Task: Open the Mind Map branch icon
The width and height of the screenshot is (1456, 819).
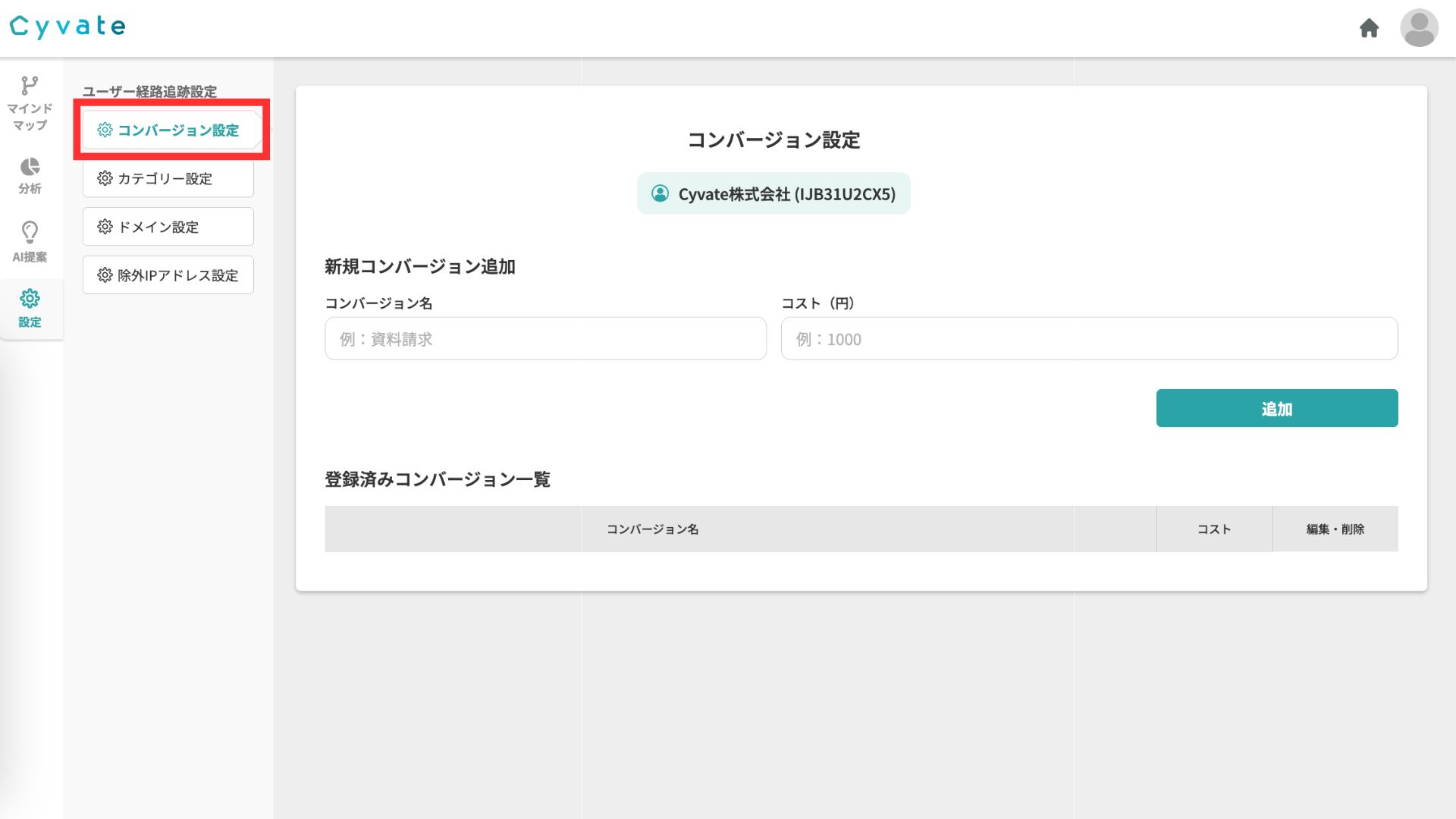Action: [x=30, y=86]
